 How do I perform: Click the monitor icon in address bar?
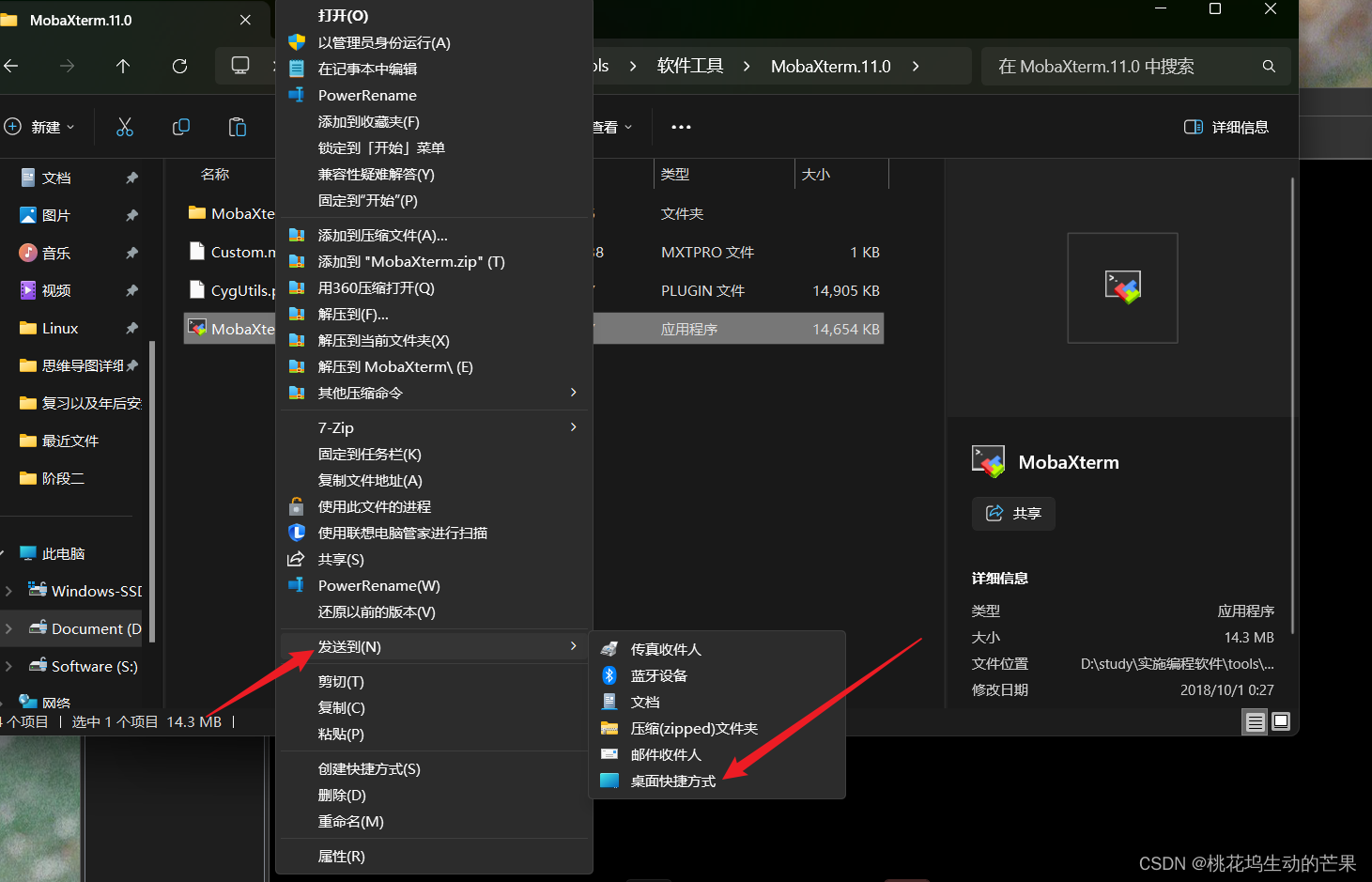click(x=240, y=66)
